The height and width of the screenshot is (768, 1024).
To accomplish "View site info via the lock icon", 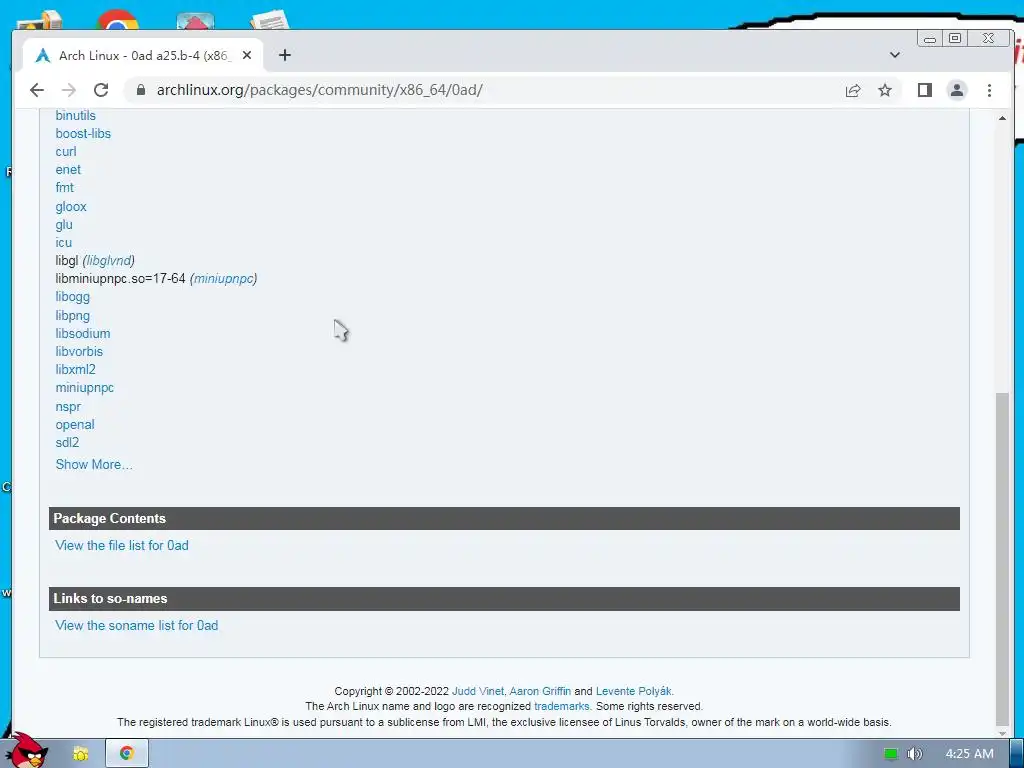I will pyautogui.click(x=140, y=90).
